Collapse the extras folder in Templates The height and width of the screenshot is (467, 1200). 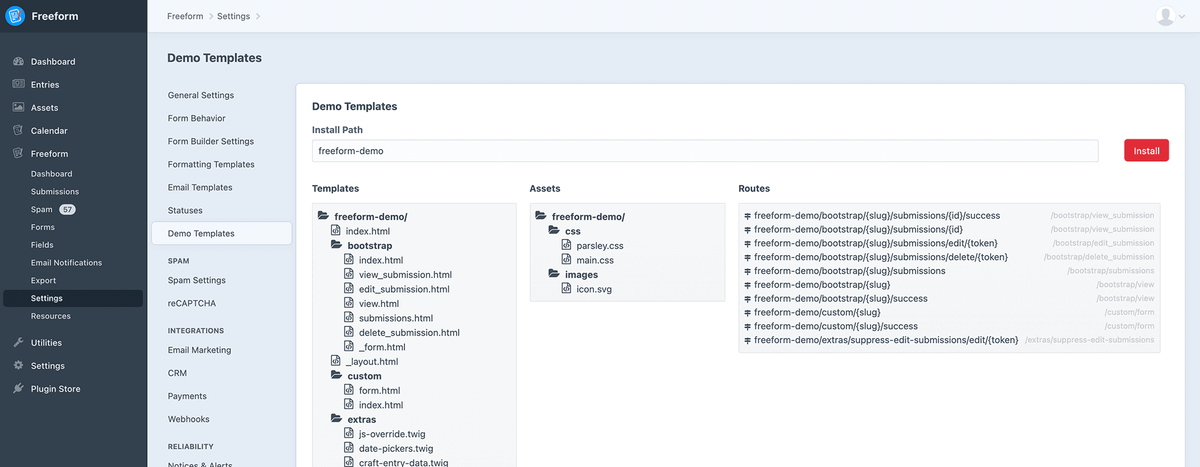[337, 420]
